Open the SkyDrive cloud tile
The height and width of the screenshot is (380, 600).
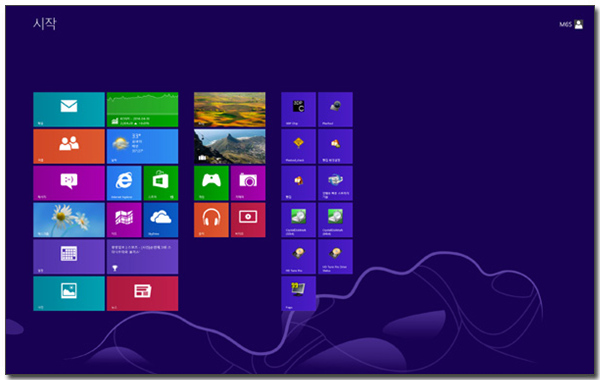pyautogui.click(x=161, y=220)
